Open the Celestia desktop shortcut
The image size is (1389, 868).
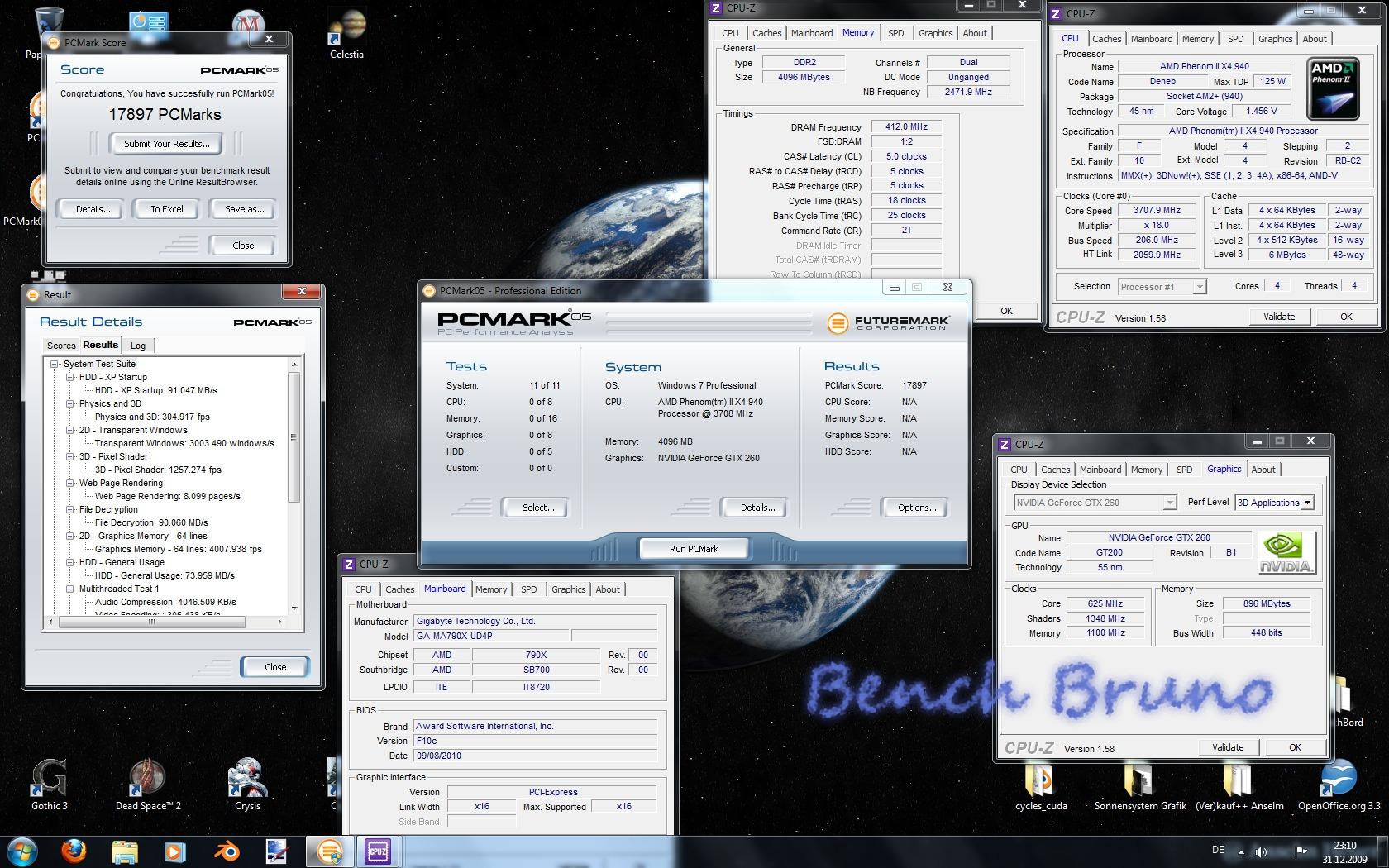tap(347, 35)
